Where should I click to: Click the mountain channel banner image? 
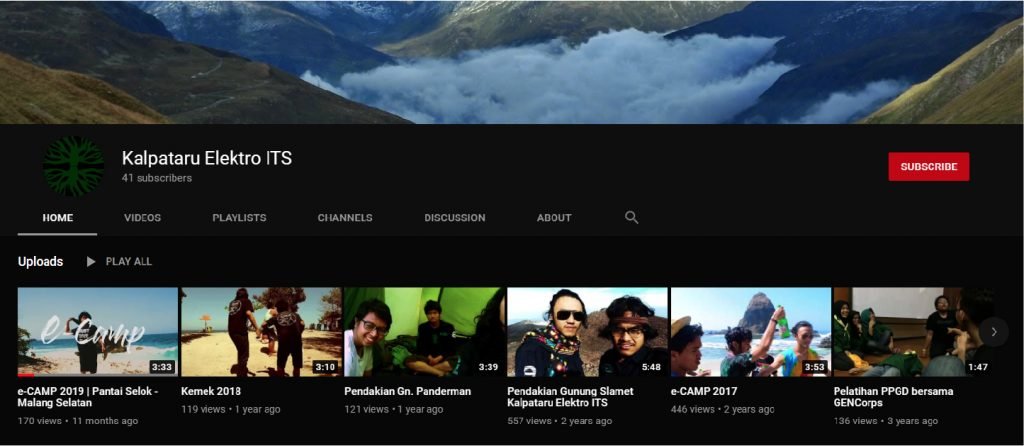click(512, 60)
